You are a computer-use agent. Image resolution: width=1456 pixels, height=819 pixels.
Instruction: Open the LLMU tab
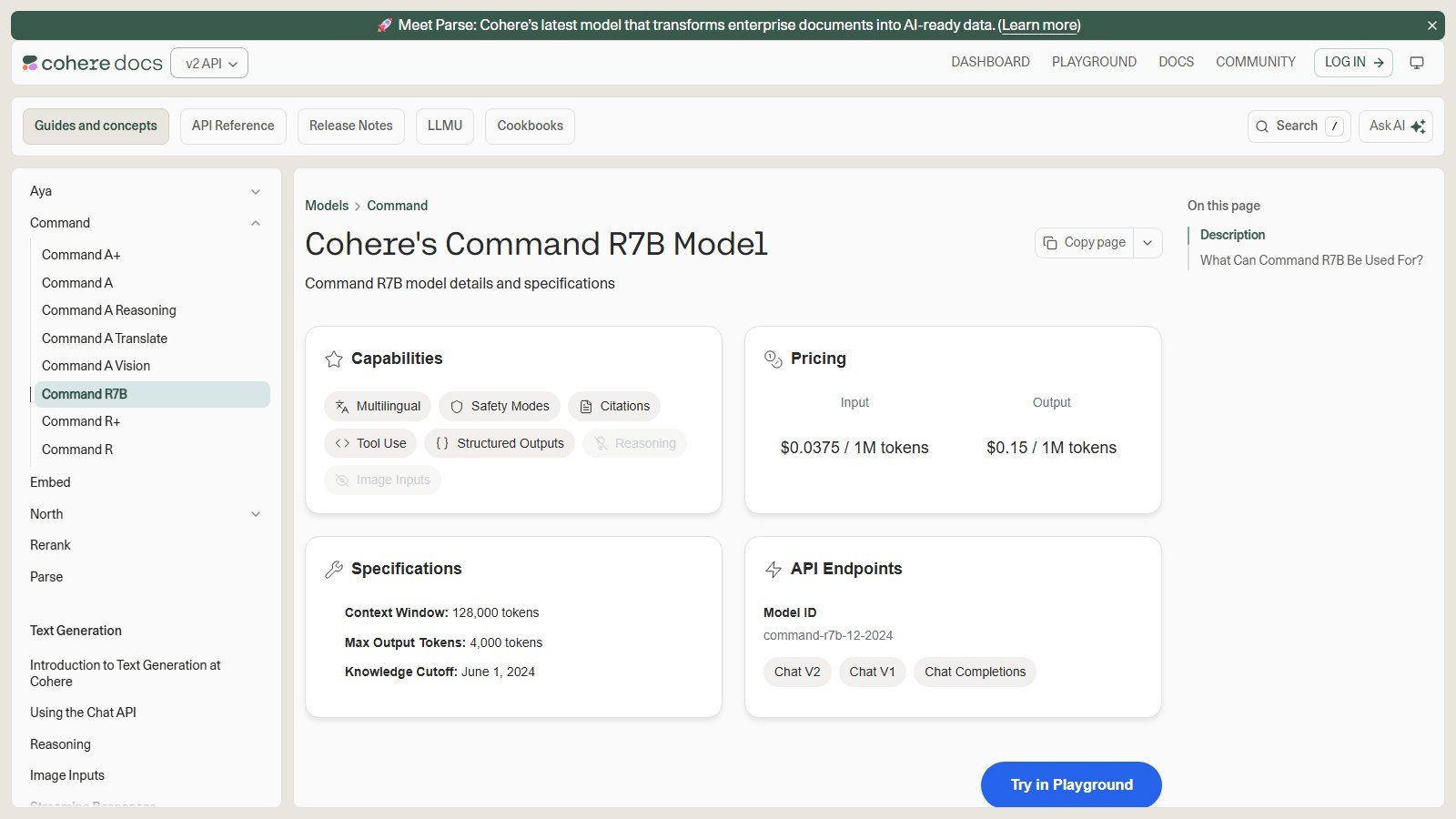tap(445, 126)
